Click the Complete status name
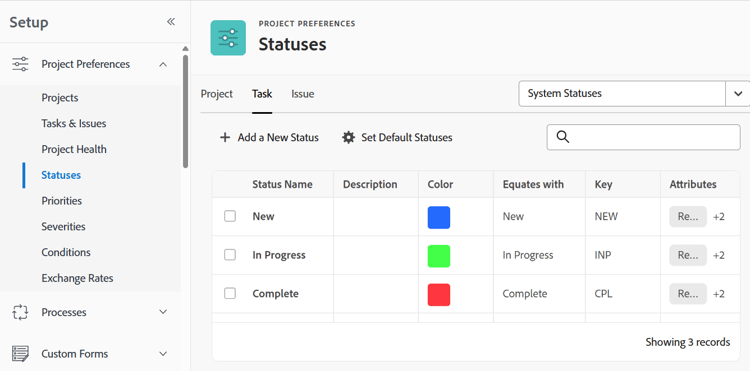The image size is (750, 371). point(276,294)
